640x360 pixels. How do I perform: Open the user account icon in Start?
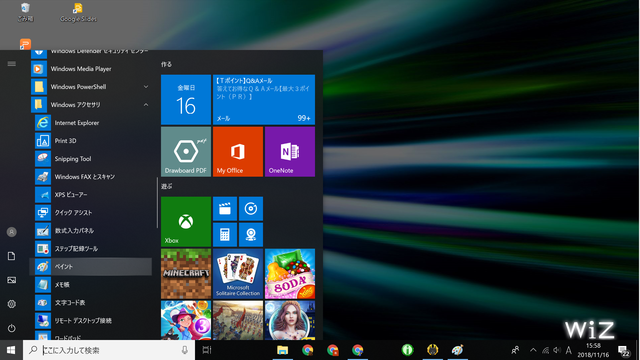click(11, 232)
